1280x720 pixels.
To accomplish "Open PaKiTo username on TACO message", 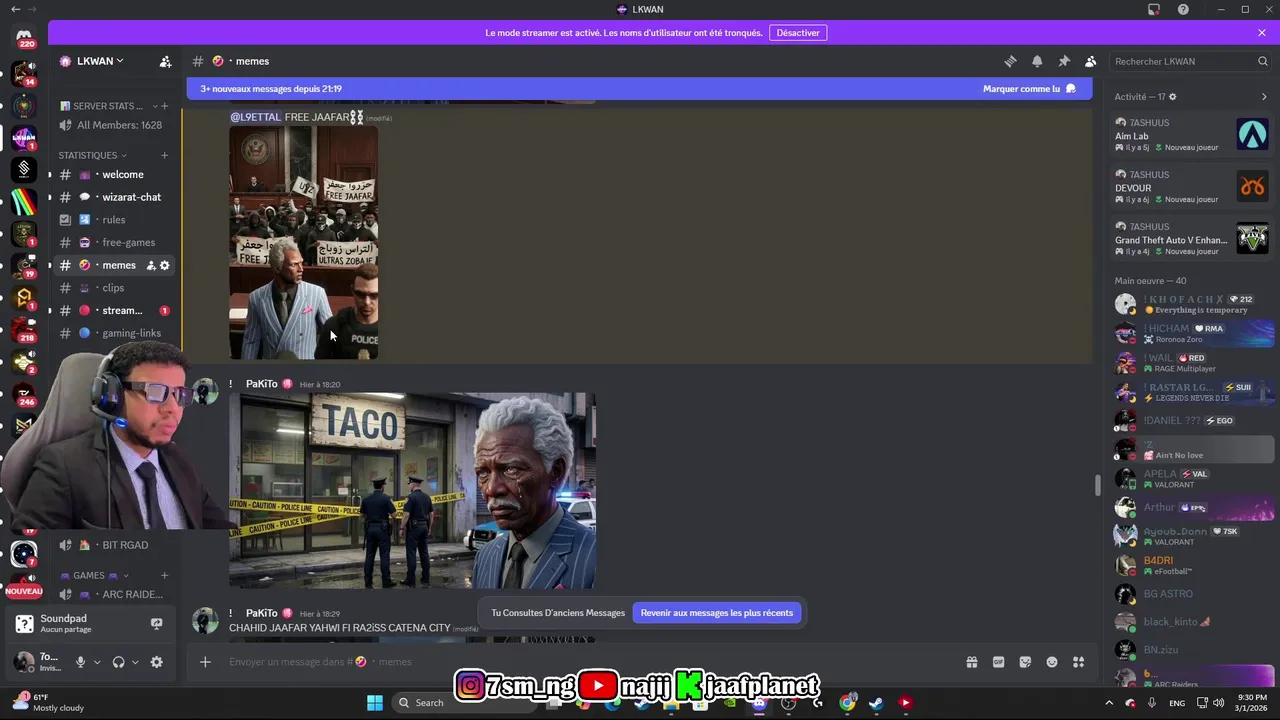I will click(x=262, y=384).
